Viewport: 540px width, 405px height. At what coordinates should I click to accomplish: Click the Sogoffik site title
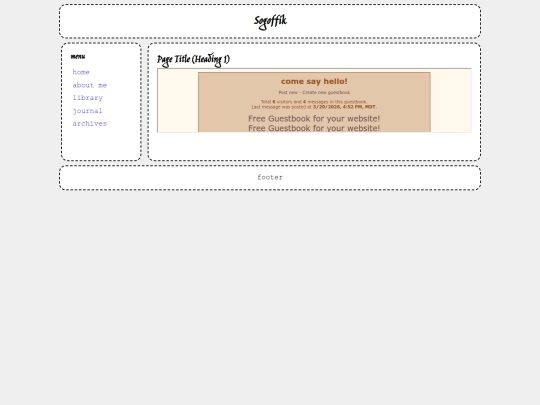click(x=270, y=22)
